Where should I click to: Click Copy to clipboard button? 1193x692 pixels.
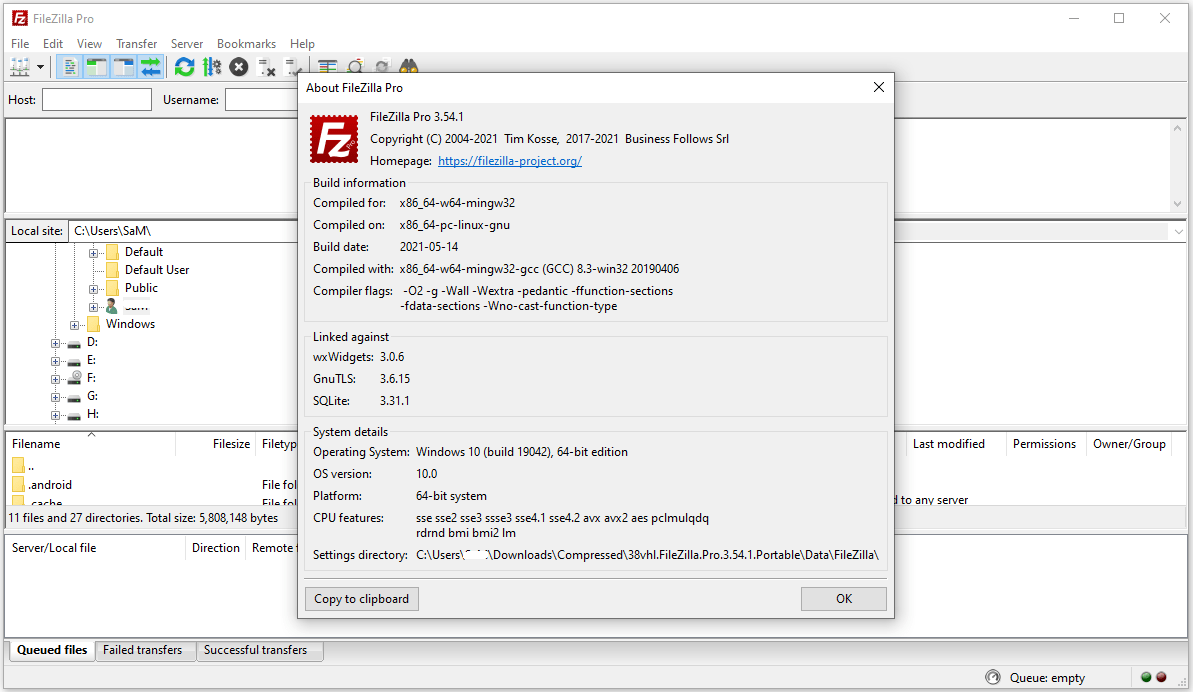coord(361,598)
